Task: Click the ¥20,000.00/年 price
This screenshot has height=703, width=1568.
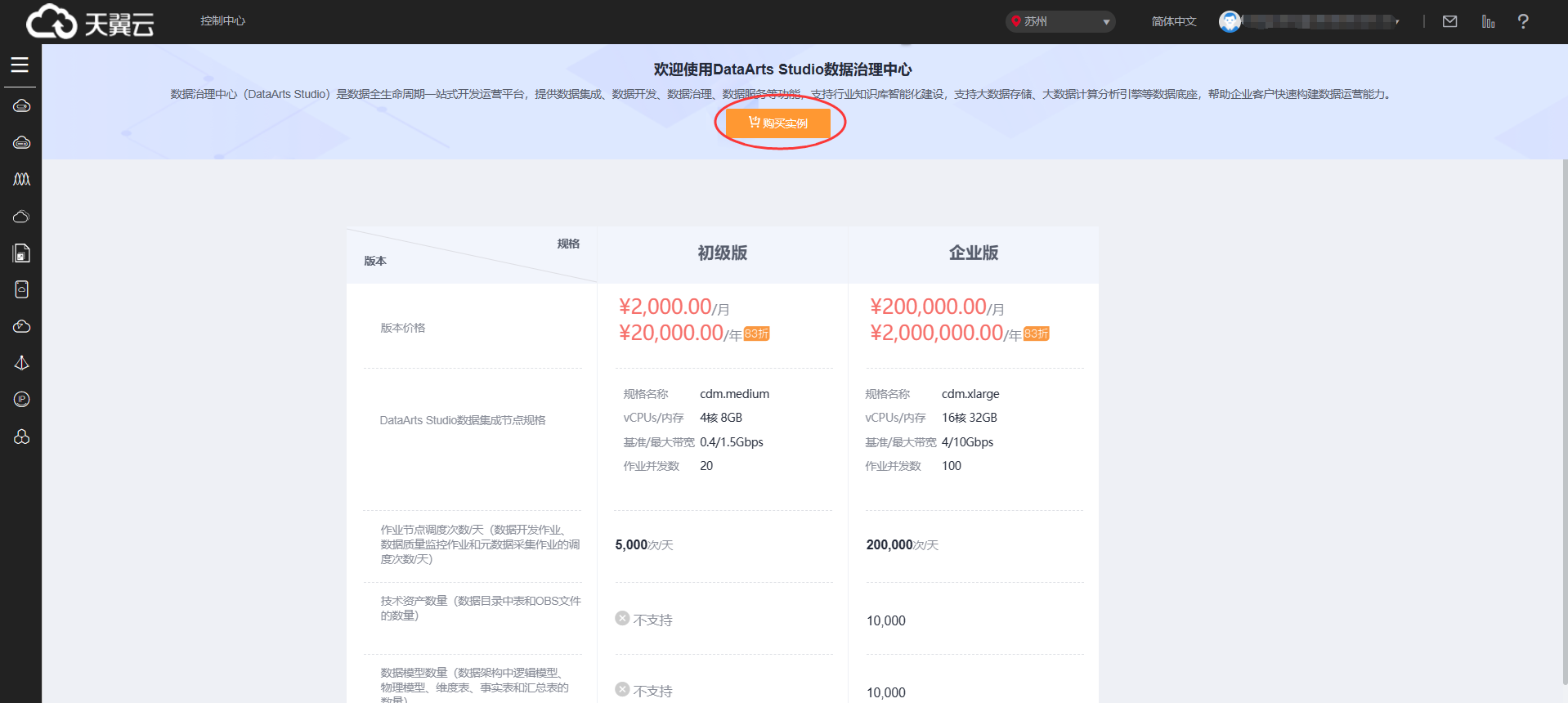Action: click(680, 333)
